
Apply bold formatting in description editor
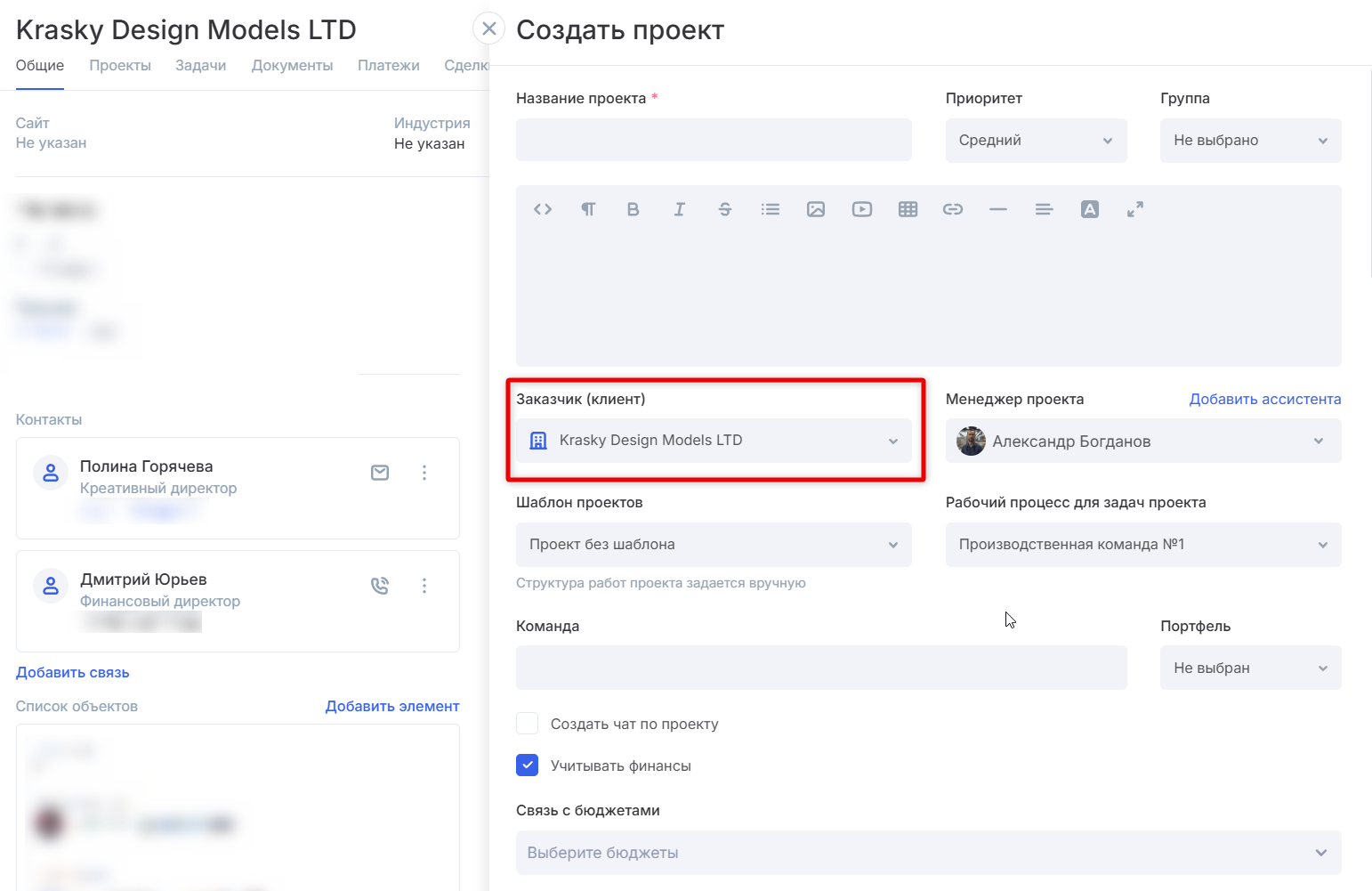tap(634, 209)
